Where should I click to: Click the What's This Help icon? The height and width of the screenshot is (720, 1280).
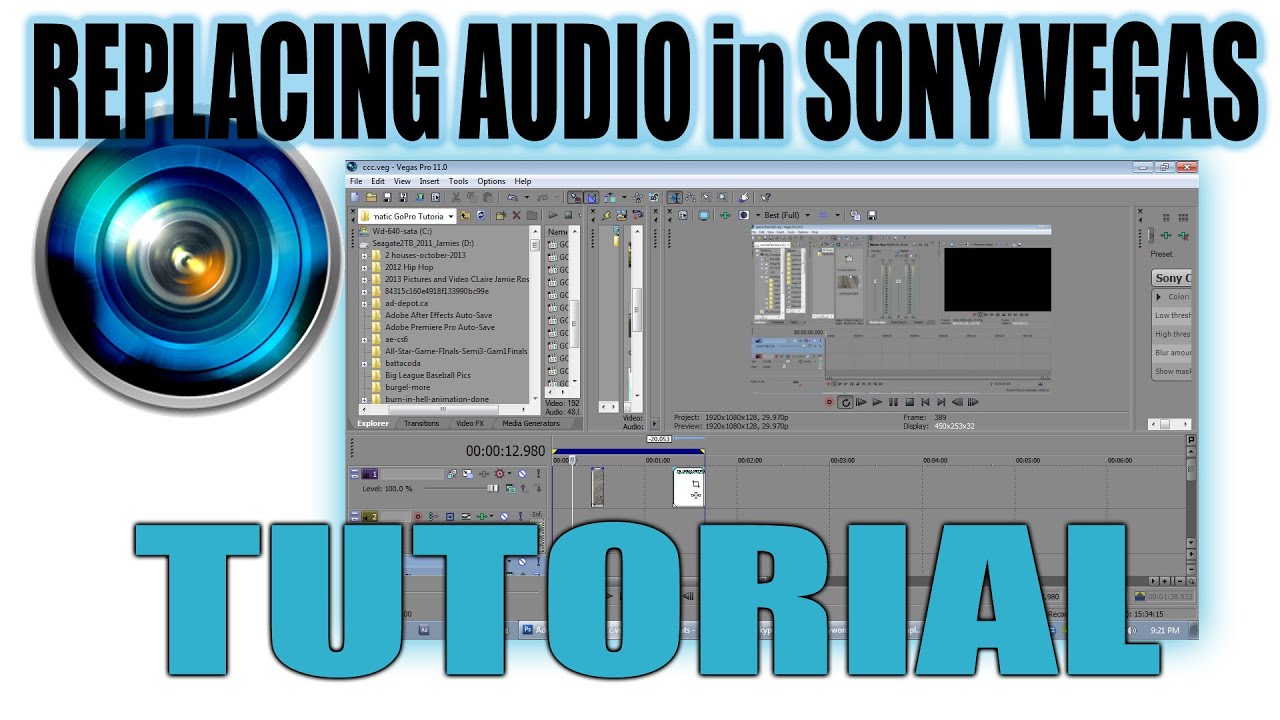[x=765, y=198]
